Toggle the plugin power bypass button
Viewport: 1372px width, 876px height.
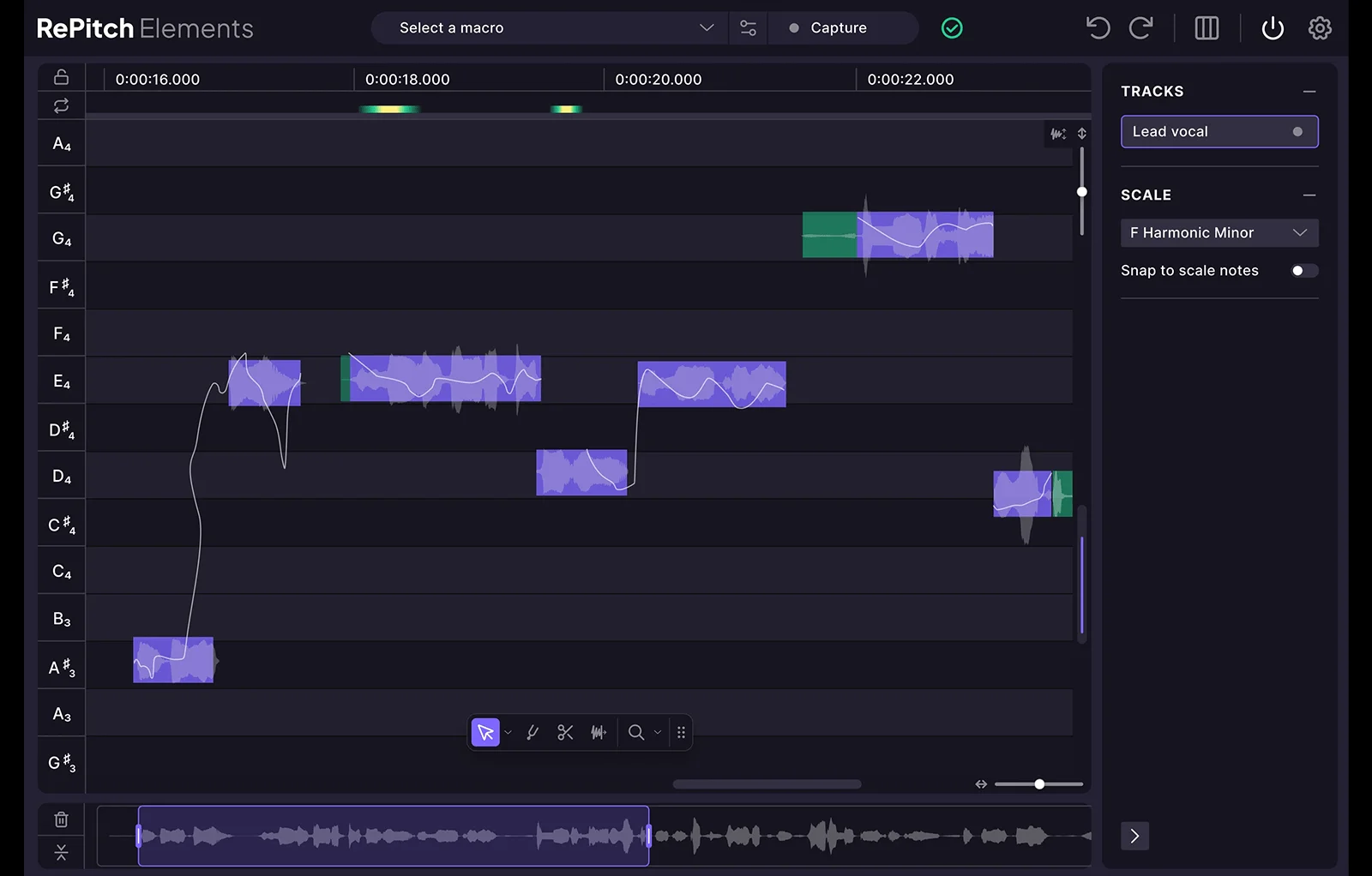[1273, 28]
